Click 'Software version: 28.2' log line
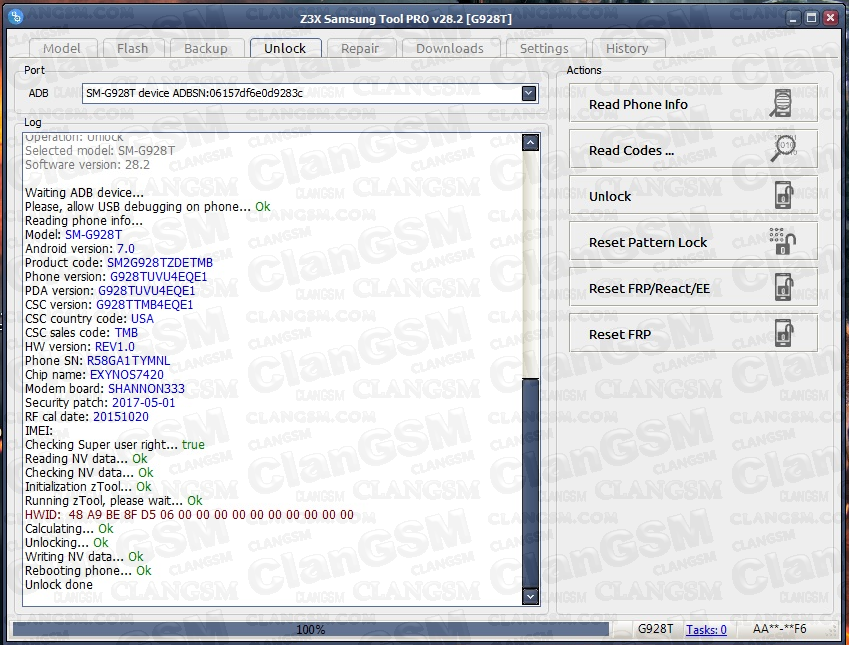 88,165
